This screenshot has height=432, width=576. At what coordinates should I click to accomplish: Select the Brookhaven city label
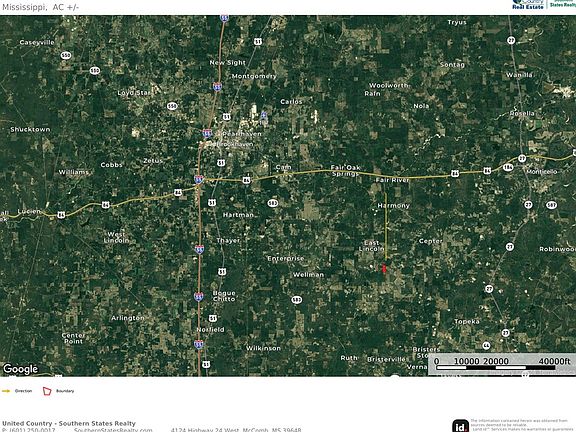tap(235, 144)
